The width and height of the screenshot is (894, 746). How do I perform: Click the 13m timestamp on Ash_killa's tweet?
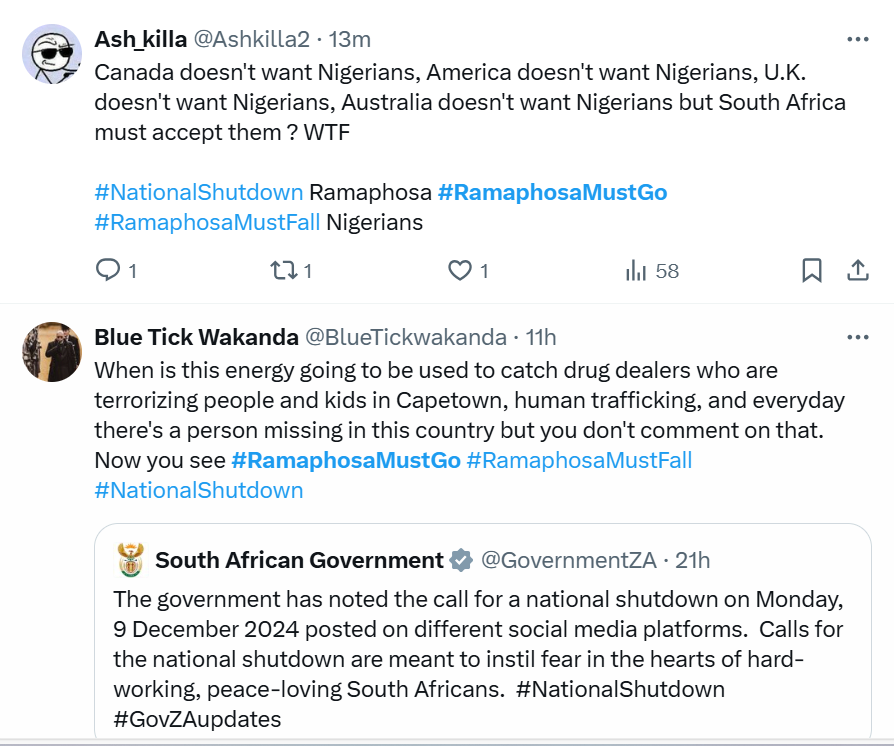(350, 39)
